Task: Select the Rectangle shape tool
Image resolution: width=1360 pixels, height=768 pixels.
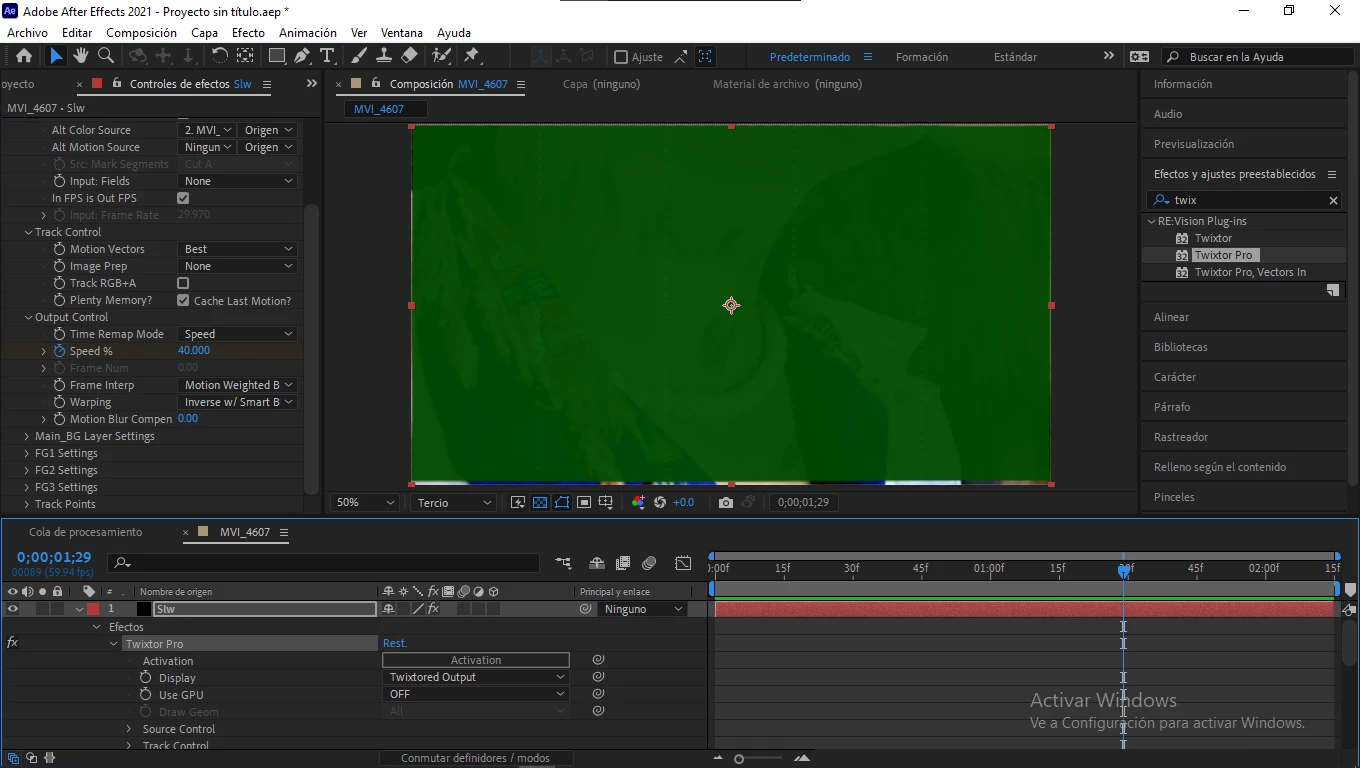Action: [277, 56]
